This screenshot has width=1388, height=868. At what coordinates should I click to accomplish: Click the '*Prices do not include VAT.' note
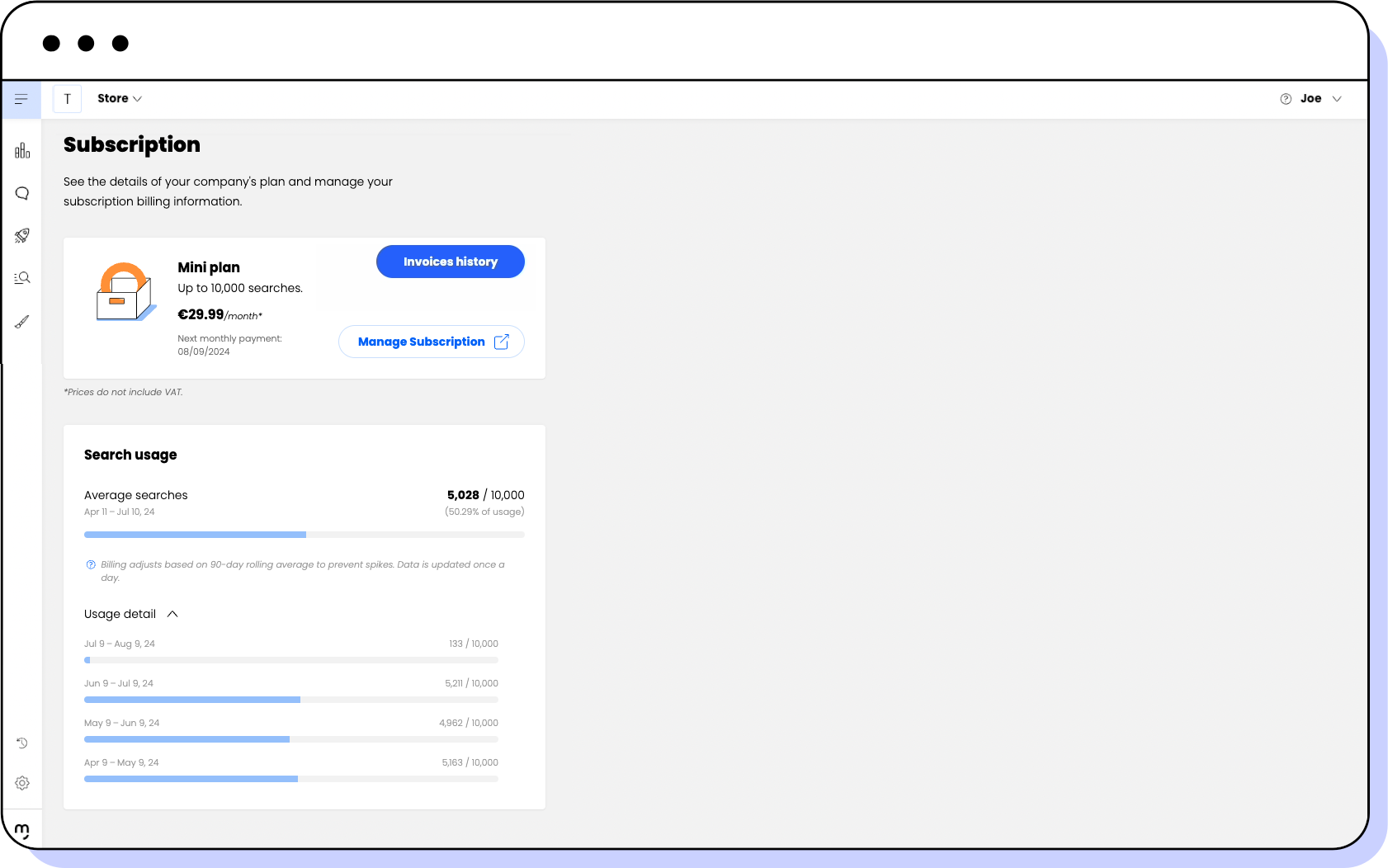click(x=123, y=392)
